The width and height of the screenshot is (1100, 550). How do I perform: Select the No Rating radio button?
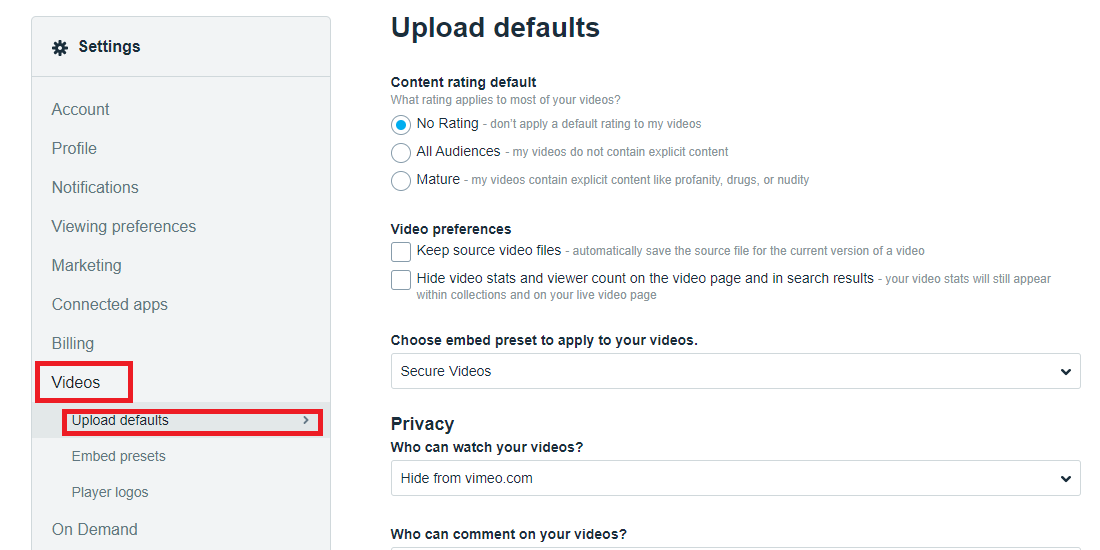coord(401,125)
